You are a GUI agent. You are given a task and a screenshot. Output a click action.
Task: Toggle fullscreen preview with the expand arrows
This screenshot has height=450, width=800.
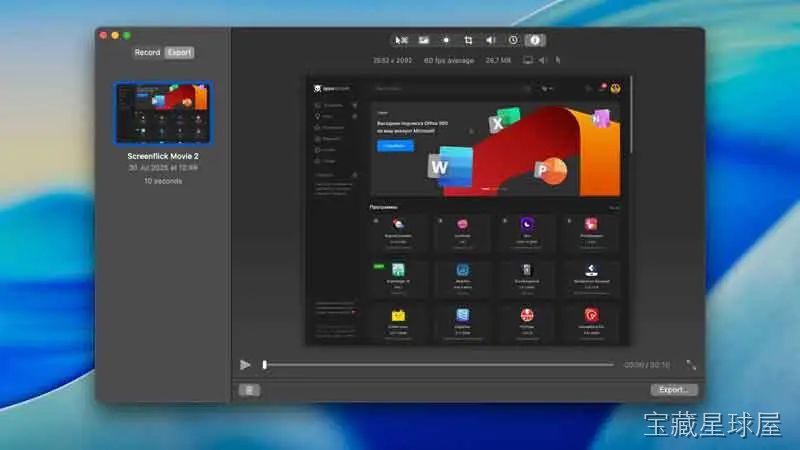coord(691,365)
